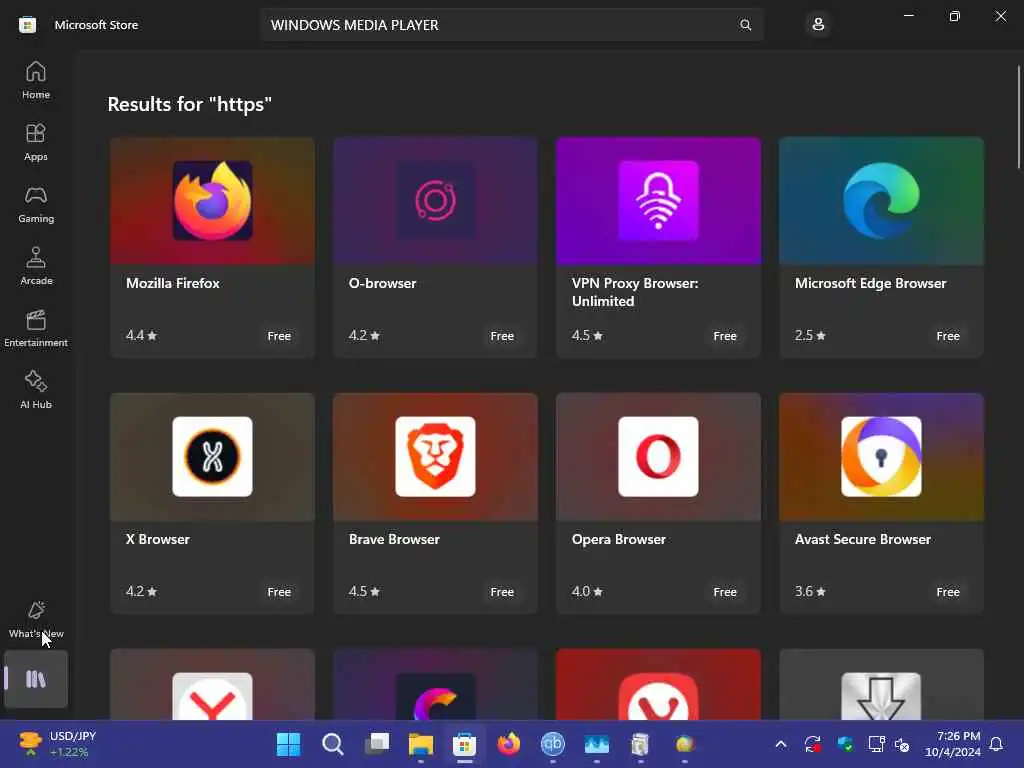Open Task View on taskbar
This screenshot has width=1024, height=768.
[x=377, y=744]
